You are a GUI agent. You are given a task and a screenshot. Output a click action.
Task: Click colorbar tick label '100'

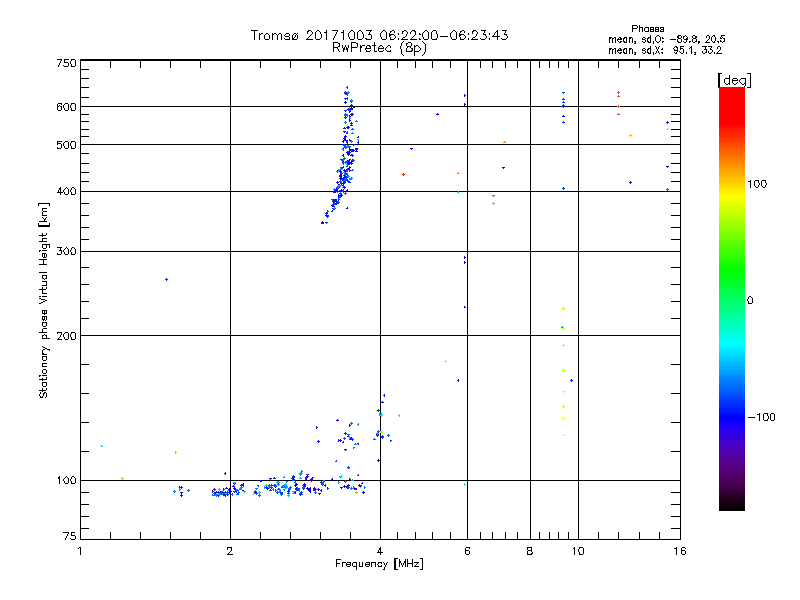pos(757,184)
